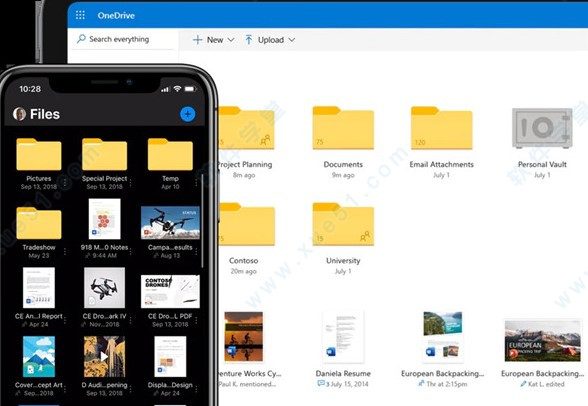Screen dimensions: 588x406
Task: Open more options for Cover...cept Art
Action: (x=64, y=389)
